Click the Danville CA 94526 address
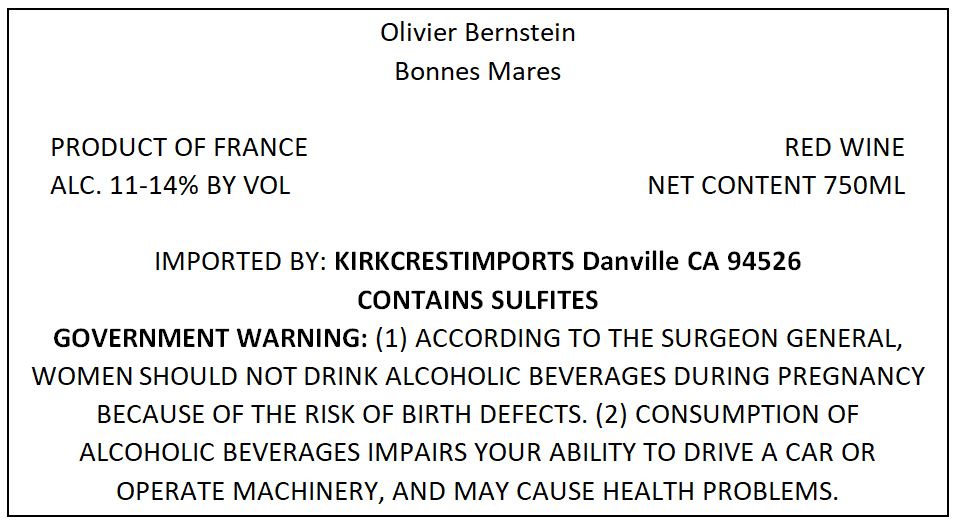This screenshot has width=955, height=526. (x=691, y=262)
